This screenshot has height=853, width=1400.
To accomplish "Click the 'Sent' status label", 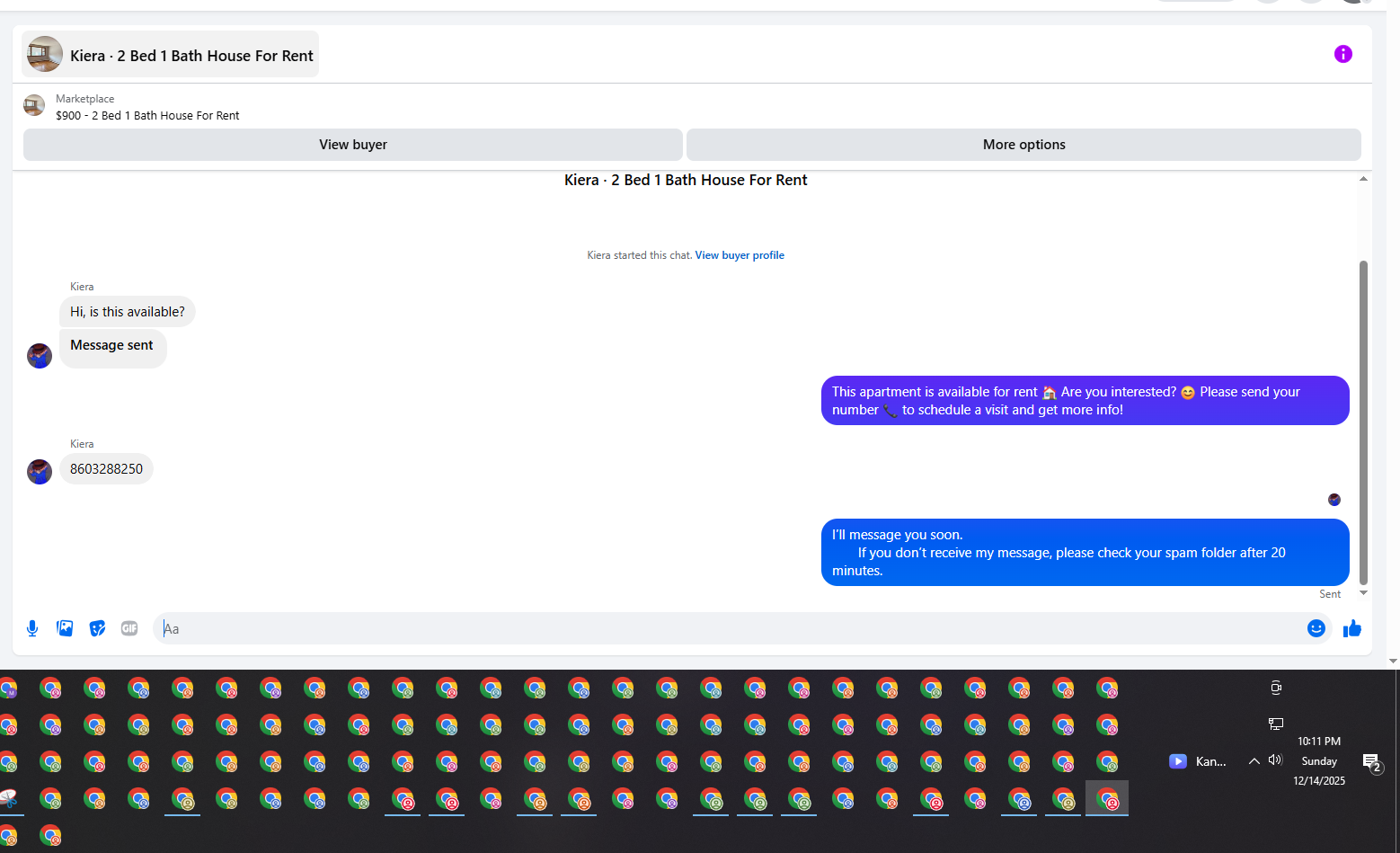I will coord(1330,594).
